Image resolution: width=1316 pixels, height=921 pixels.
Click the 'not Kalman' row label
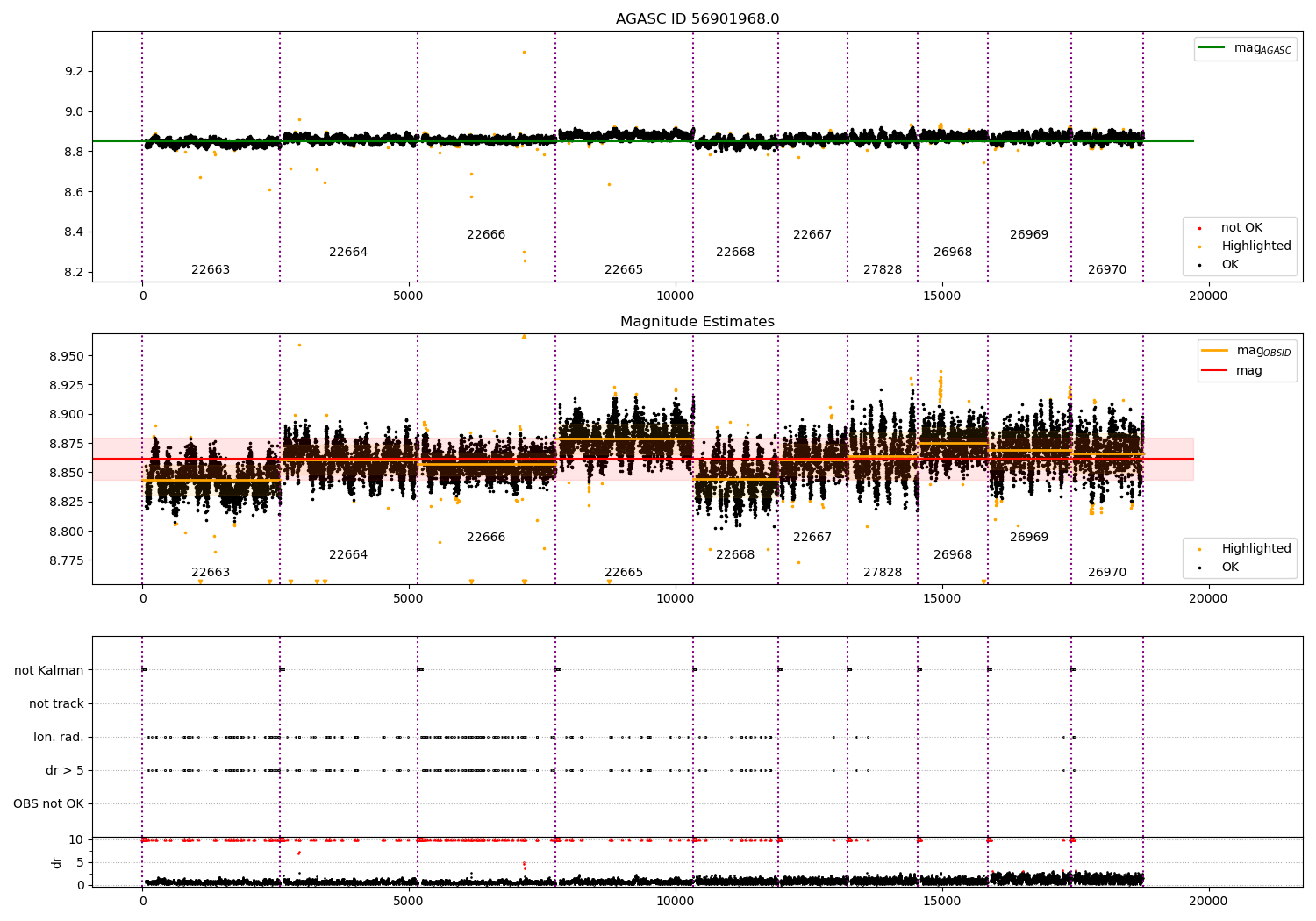tap(49, 671)
